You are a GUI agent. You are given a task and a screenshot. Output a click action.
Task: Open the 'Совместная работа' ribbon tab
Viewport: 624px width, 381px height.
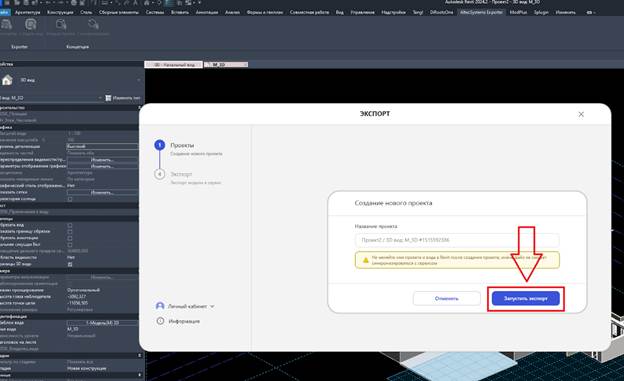click(x=310, y=12)
